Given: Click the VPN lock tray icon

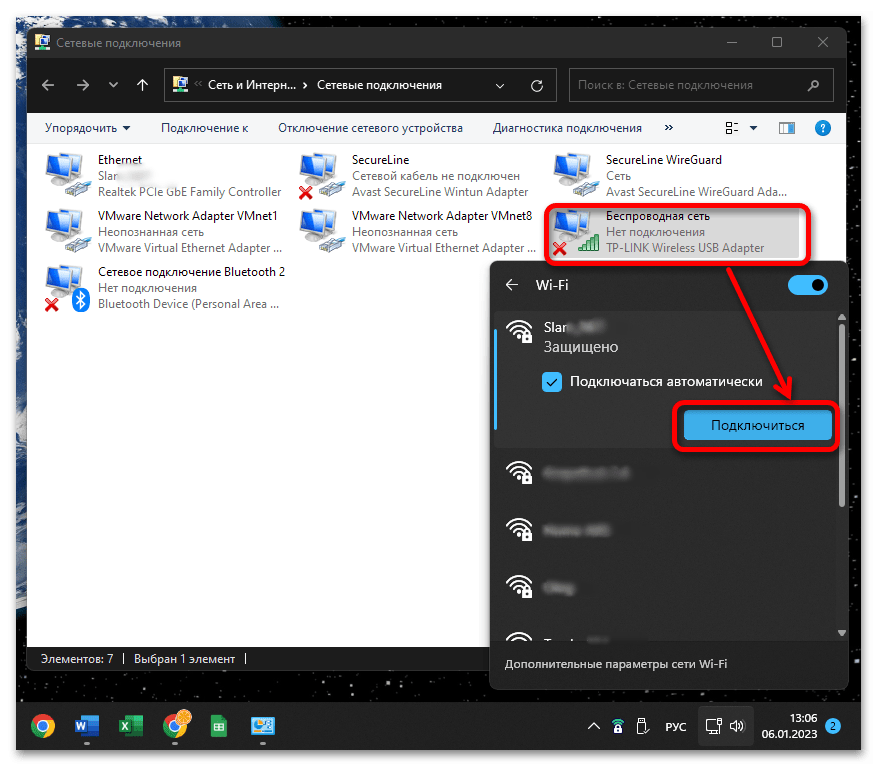Looking at the screenshot, I should point(617,726).
